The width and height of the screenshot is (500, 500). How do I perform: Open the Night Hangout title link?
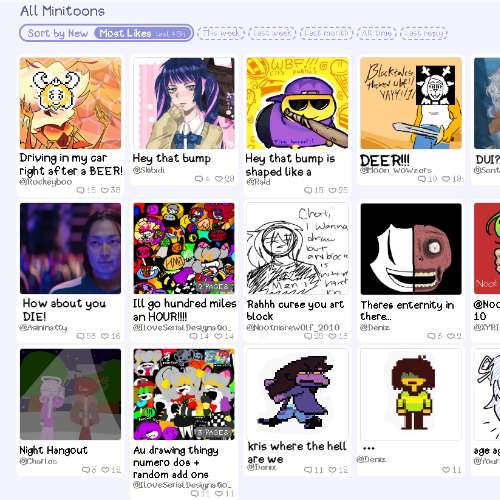tap(53, 450)
